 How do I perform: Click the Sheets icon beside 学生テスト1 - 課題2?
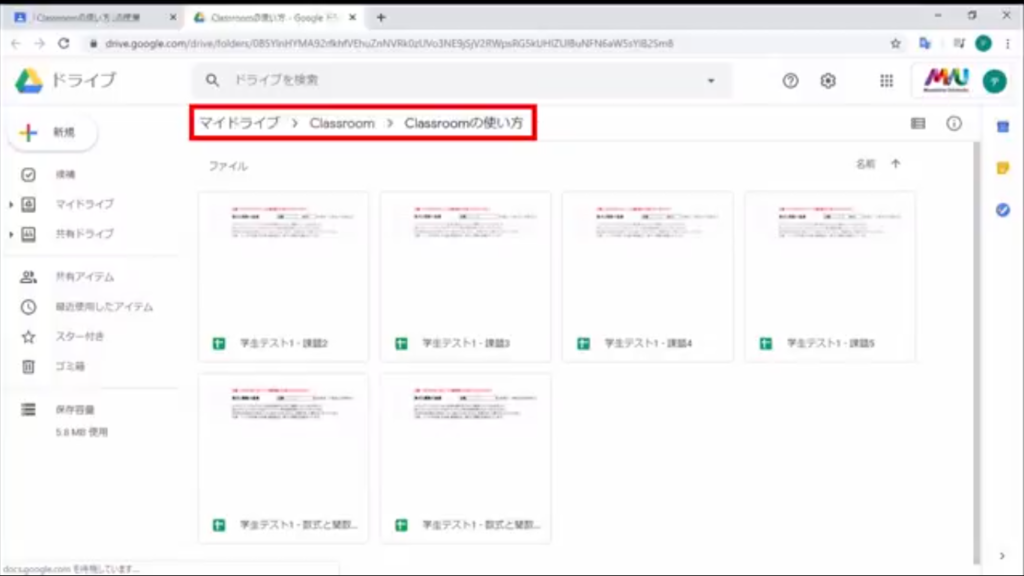(x=219, y=344)
